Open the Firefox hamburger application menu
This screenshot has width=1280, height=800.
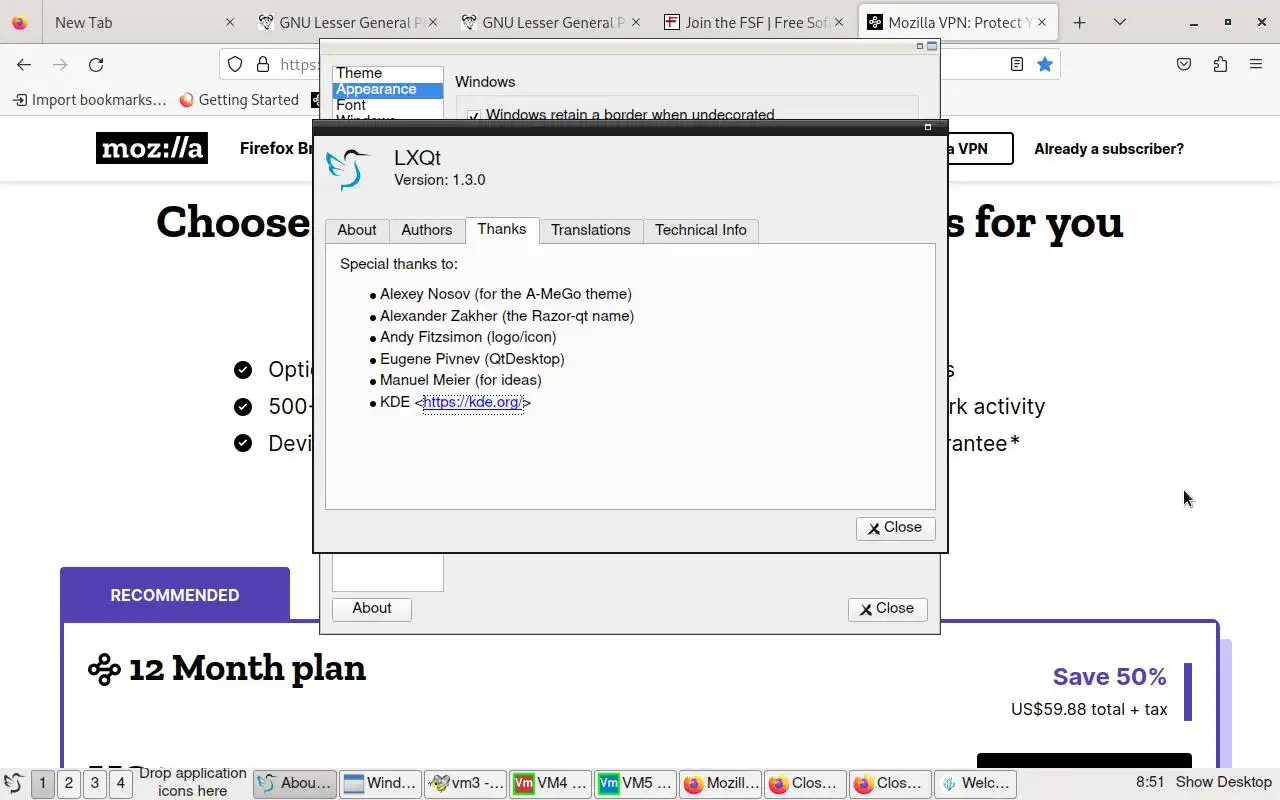(1256, 64)
